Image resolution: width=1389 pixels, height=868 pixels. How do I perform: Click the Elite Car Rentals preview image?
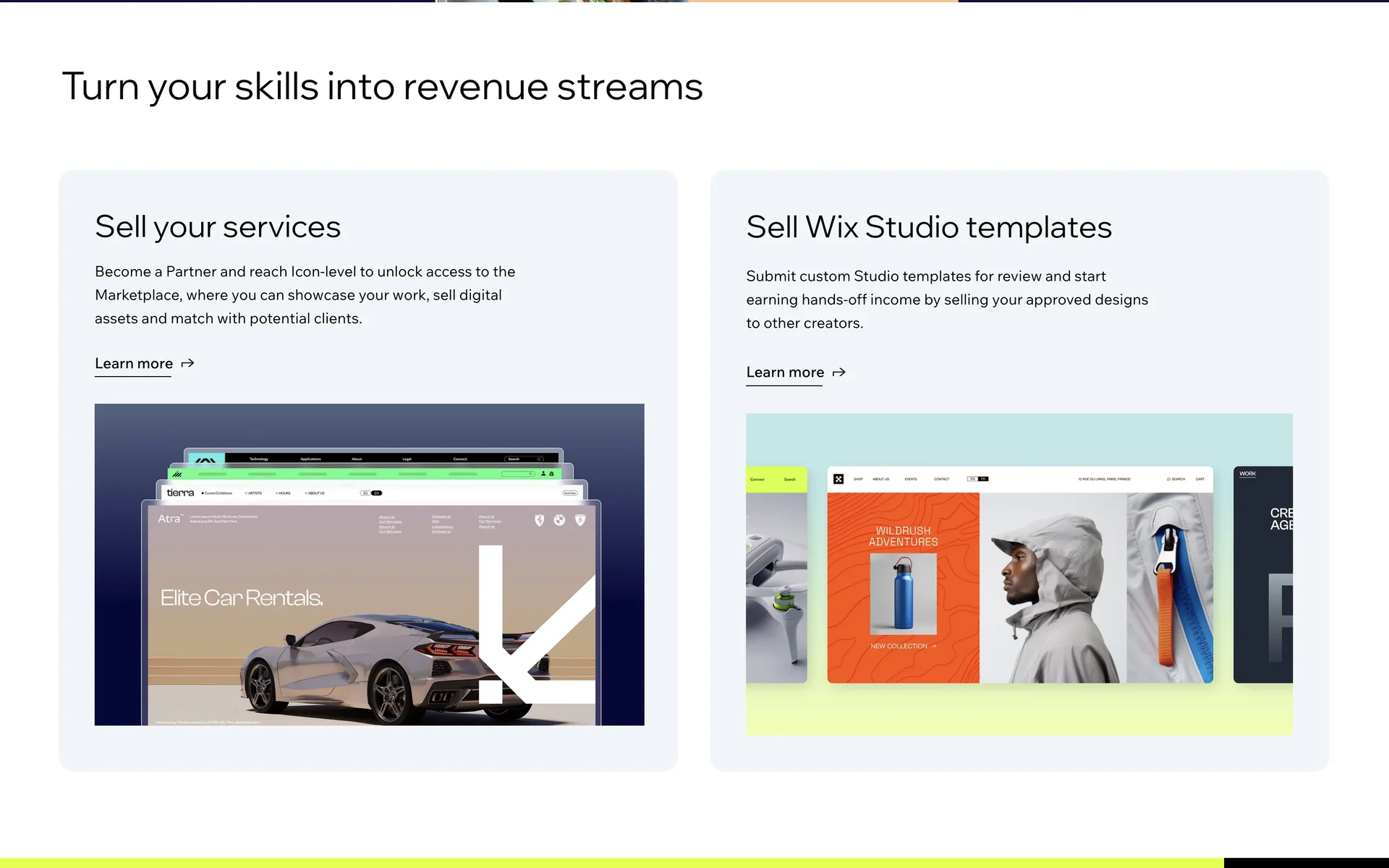370,615
